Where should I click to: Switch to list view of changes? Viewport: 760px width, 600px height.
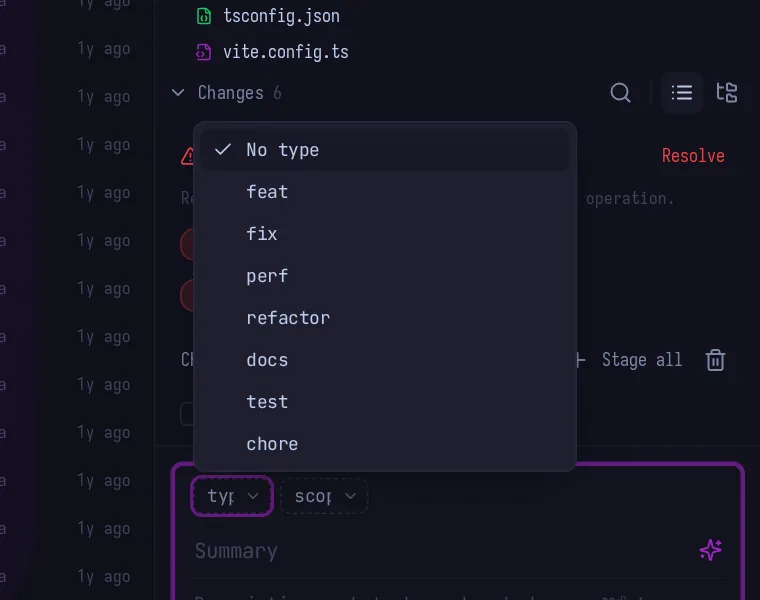(x=681, y=93)
